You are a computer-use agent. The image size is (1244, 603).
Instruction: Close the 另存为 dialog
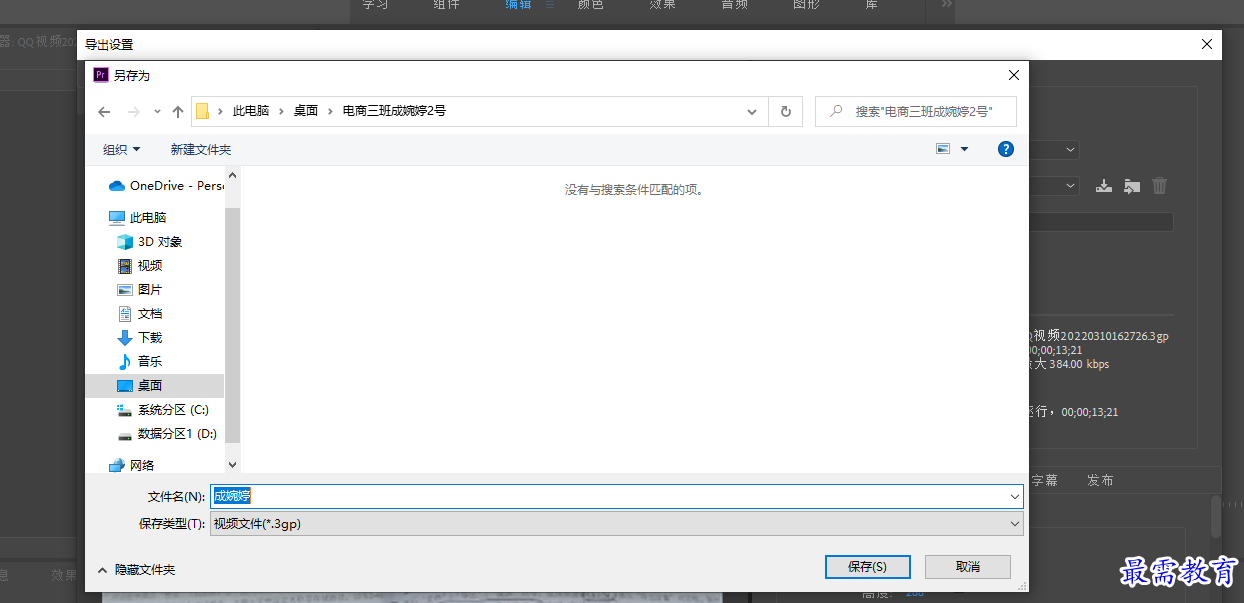coord(1013,75)
